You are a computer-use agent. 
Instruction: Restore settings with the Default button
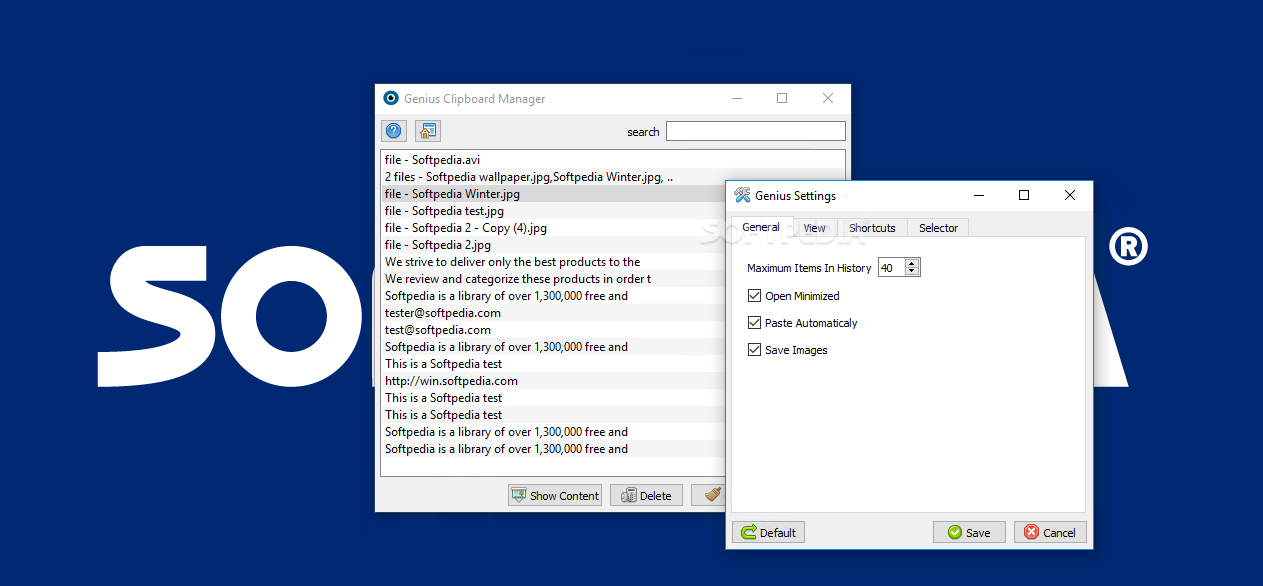(x=769, y=532)
